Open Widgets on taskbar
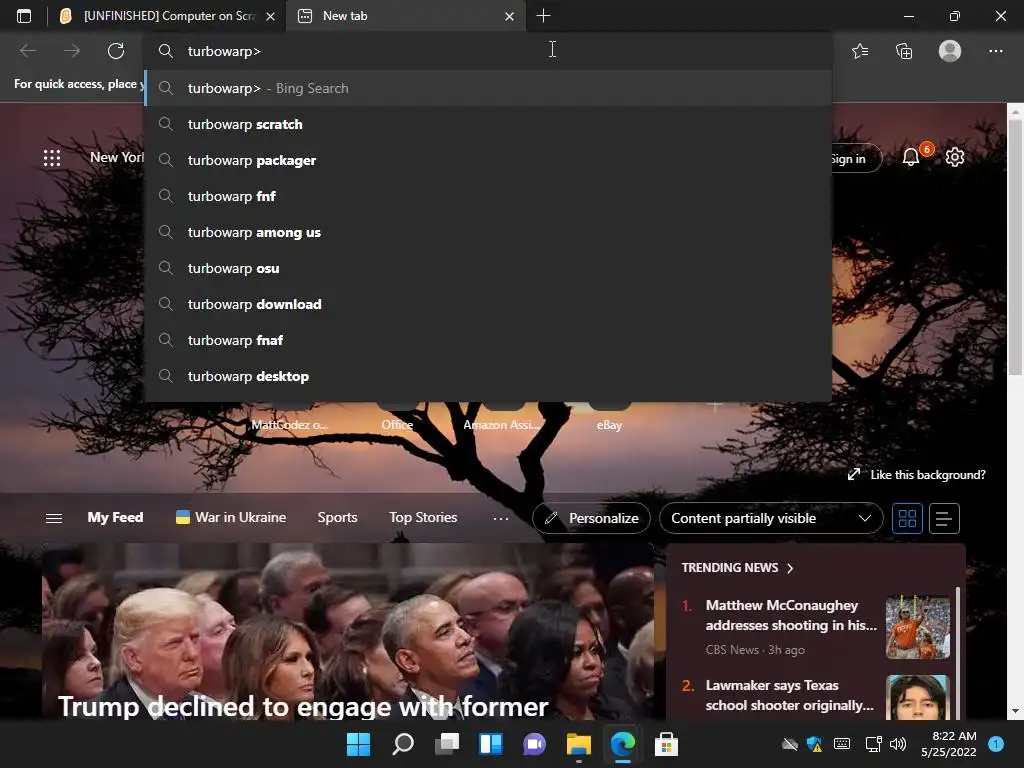Screen dimensions: 1024x768 [x=491, y=744]
